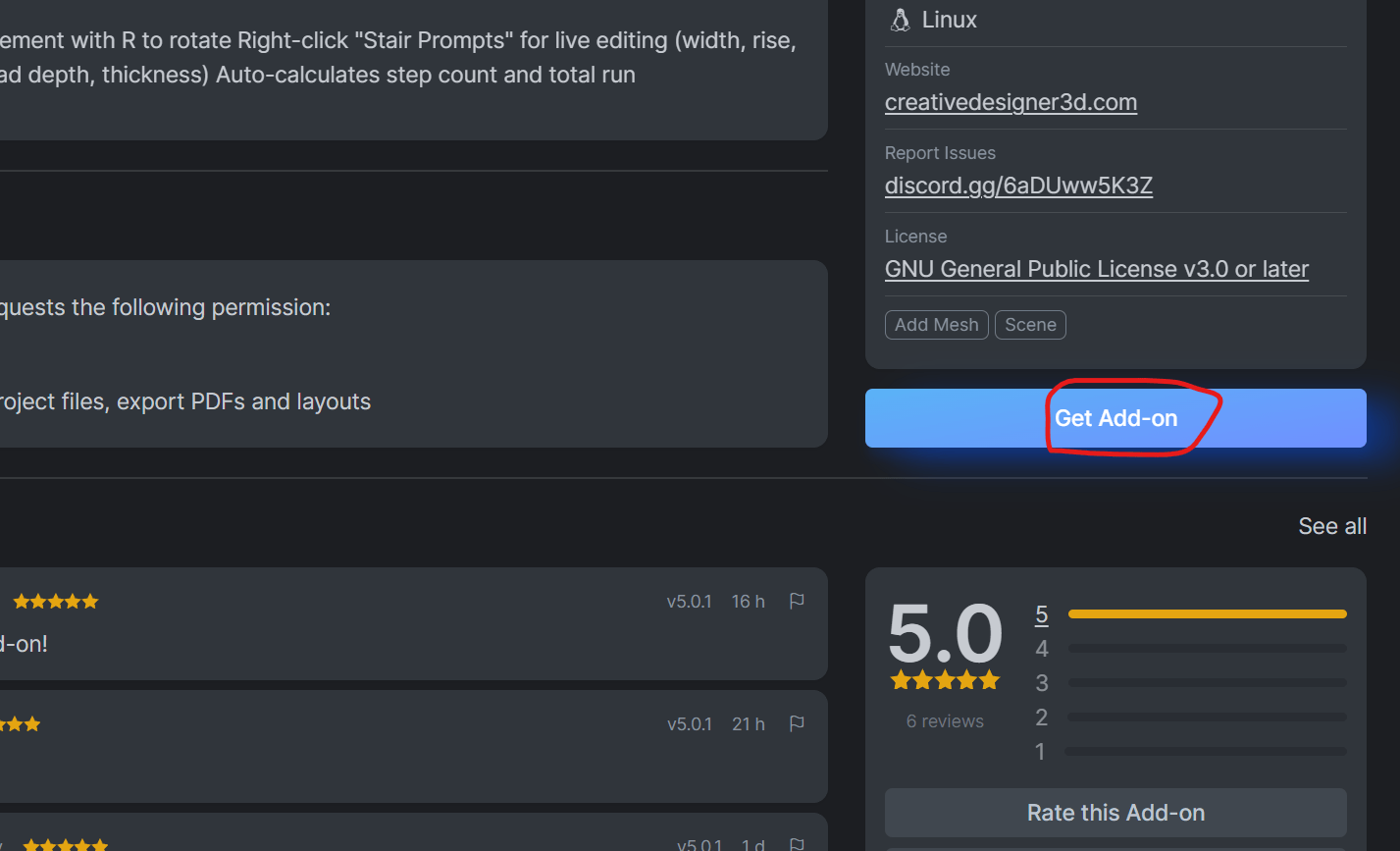Click the 1-star rating bar
The height and width of the screenshot is (851, 1400).
tap(1207, 752)
